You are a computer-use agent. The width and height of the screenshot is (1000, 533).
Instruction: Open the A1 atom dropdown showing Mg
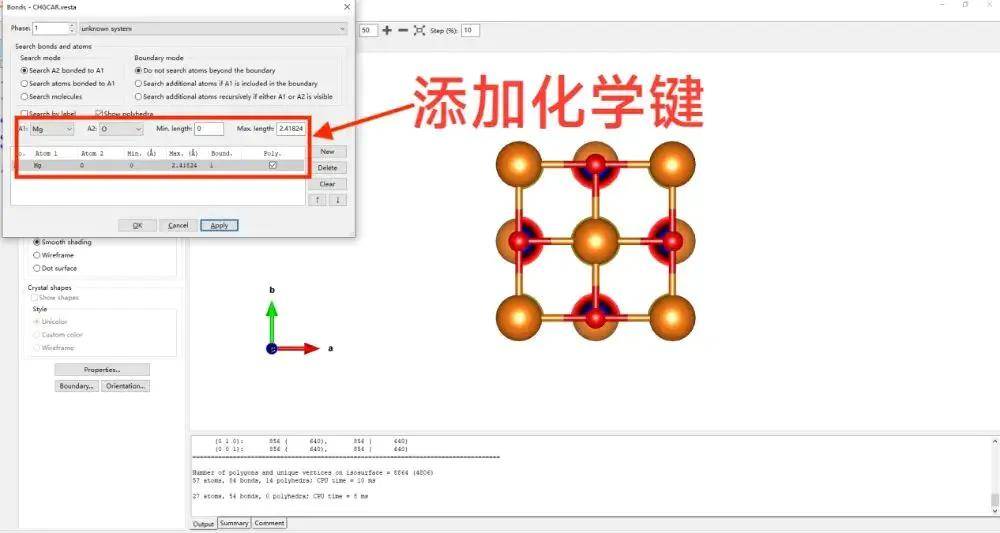click(52, 129)
